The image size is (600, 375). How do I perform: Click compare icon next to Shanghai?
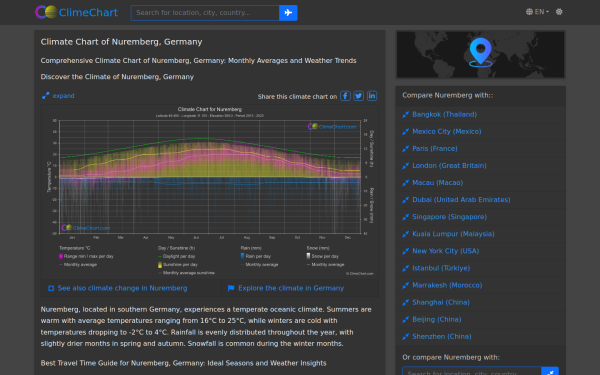pyautogui.click(x=406, y=302)
